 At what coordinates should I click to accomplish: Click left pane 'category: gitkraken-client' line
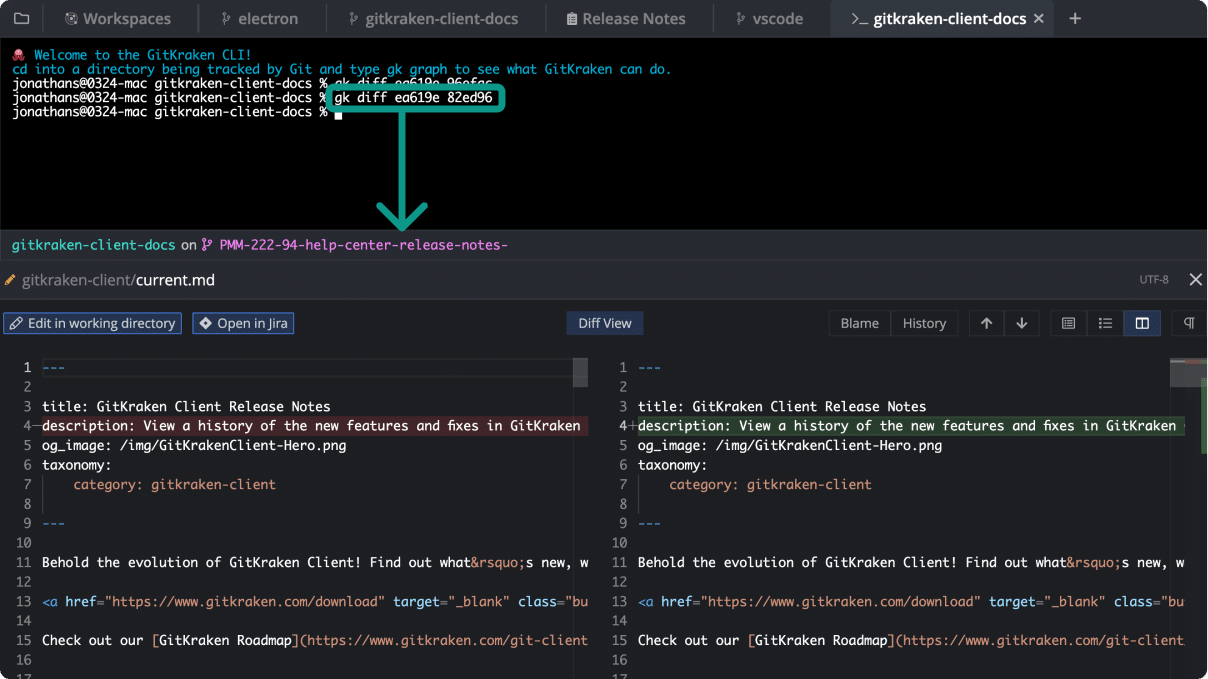[x=174, y=484]
